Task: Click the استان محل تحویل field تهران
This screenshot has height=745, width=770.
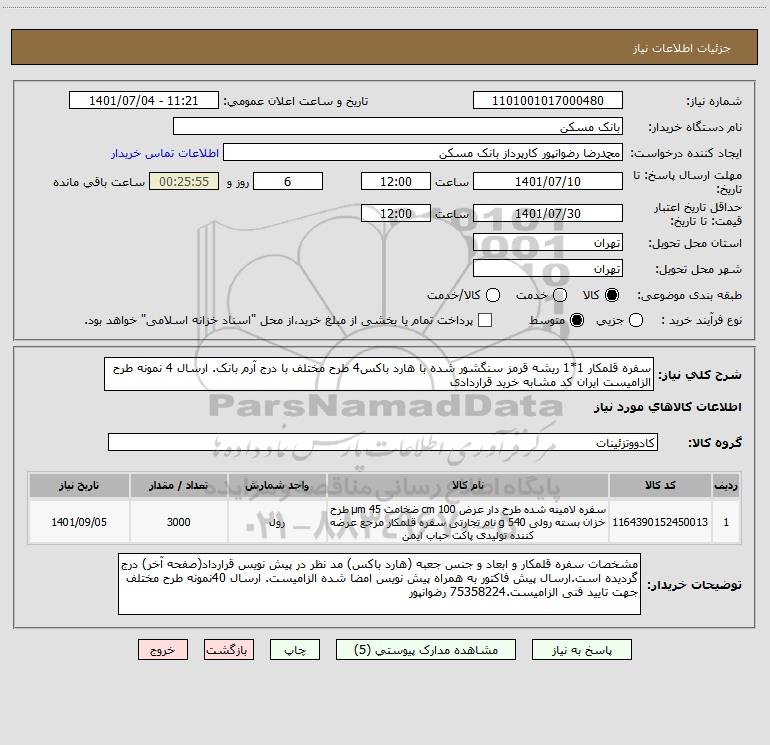Action: click(x=548, y=243)
